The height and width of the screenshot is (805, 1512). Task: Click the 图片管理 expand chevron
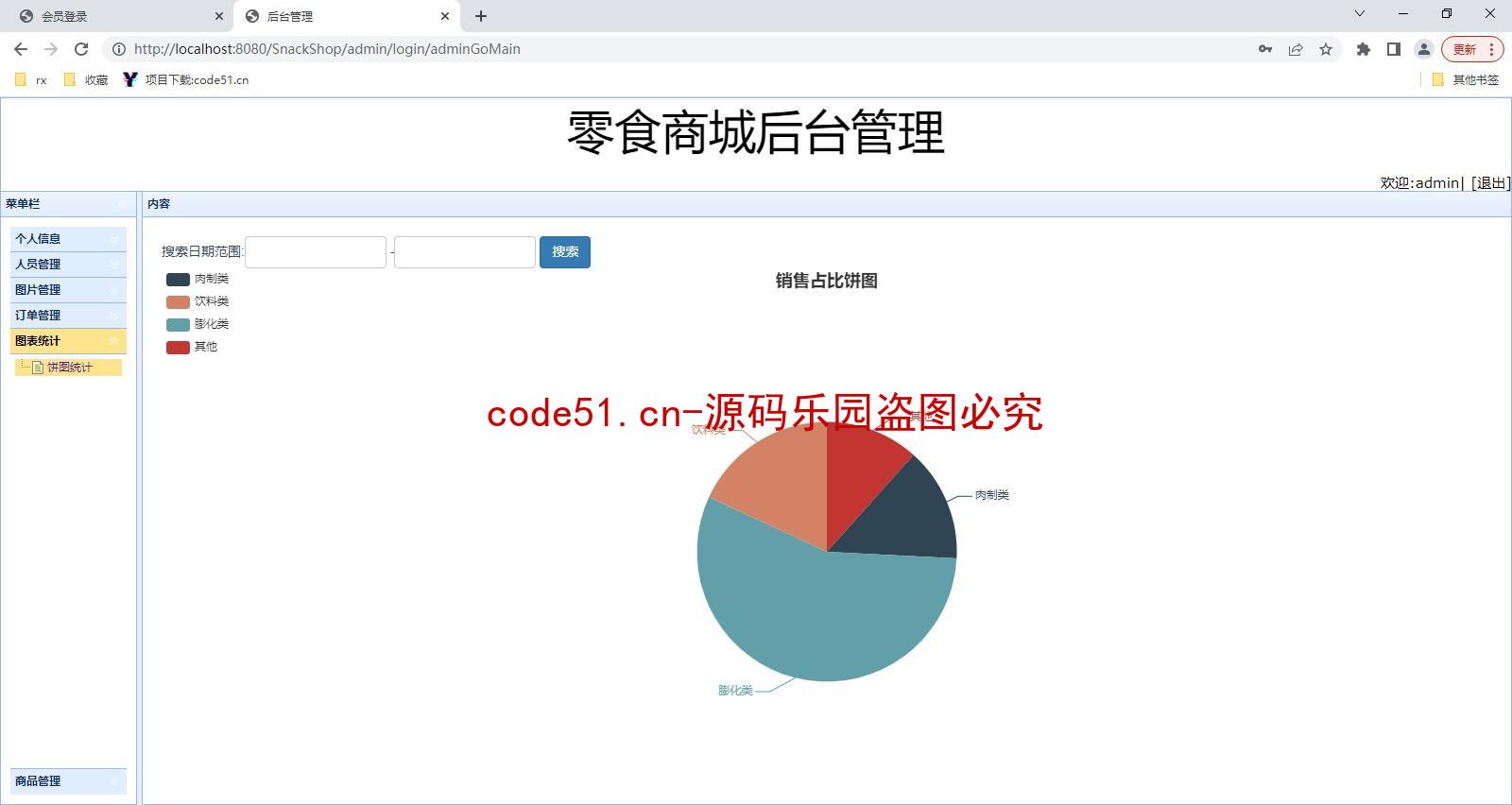point(114,290)
